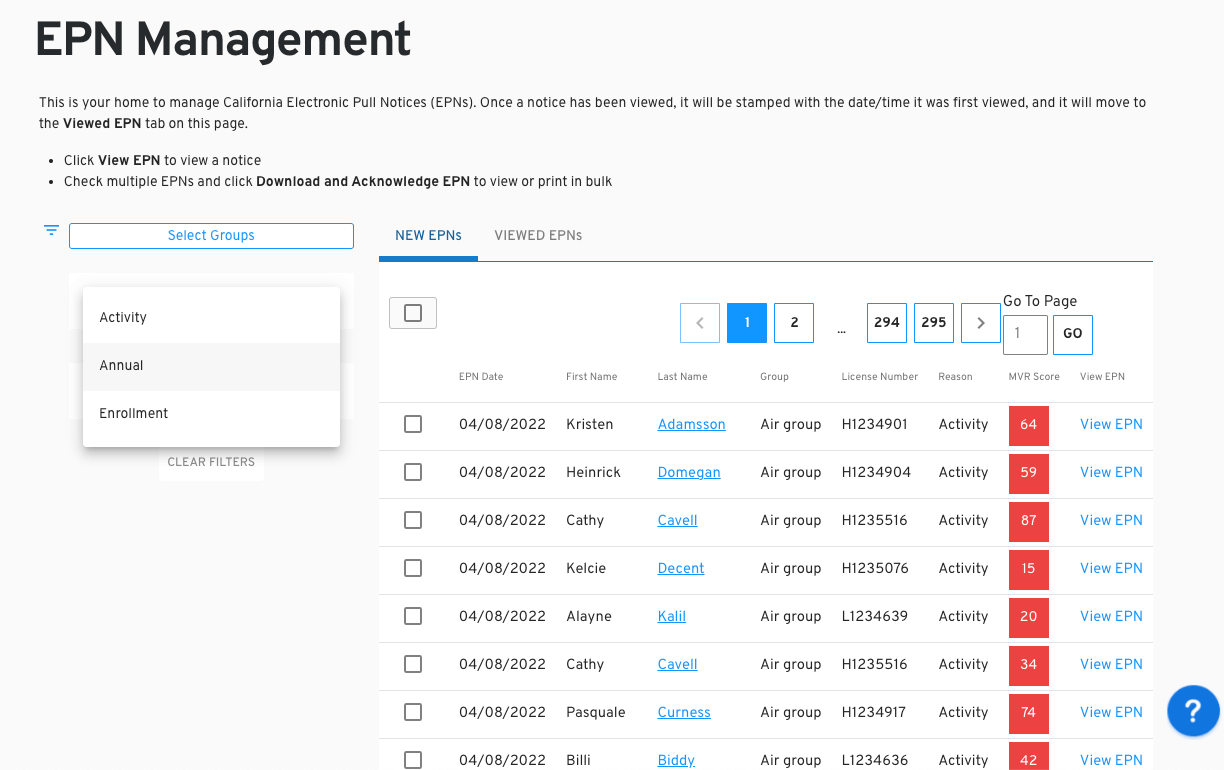1224x770 pixels.
Task: Click license number L1234639
Action: (875, 616)
